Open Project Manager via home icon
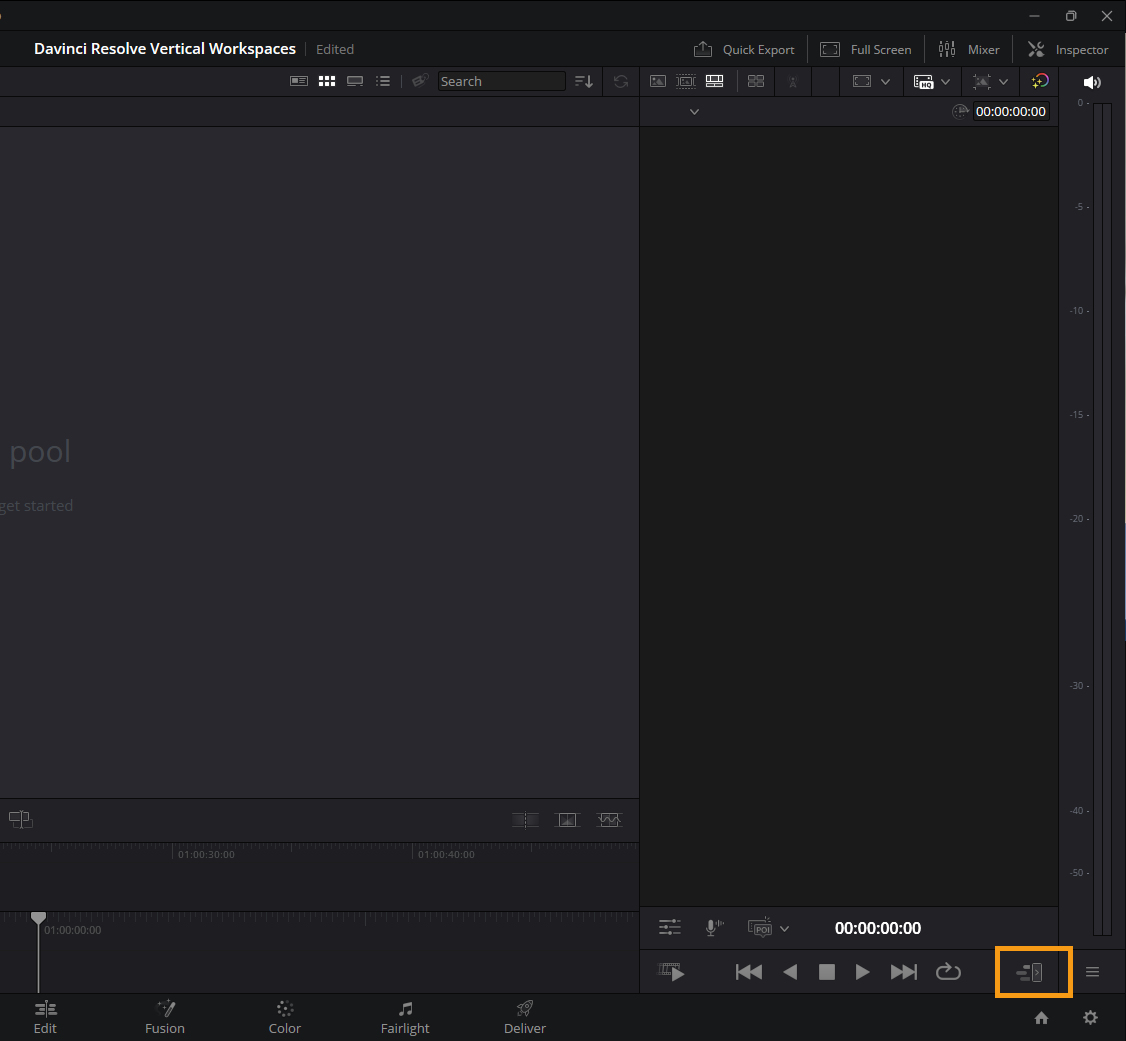The height and width of the screenshot is (1041, 1126). click(1041, 1018)
